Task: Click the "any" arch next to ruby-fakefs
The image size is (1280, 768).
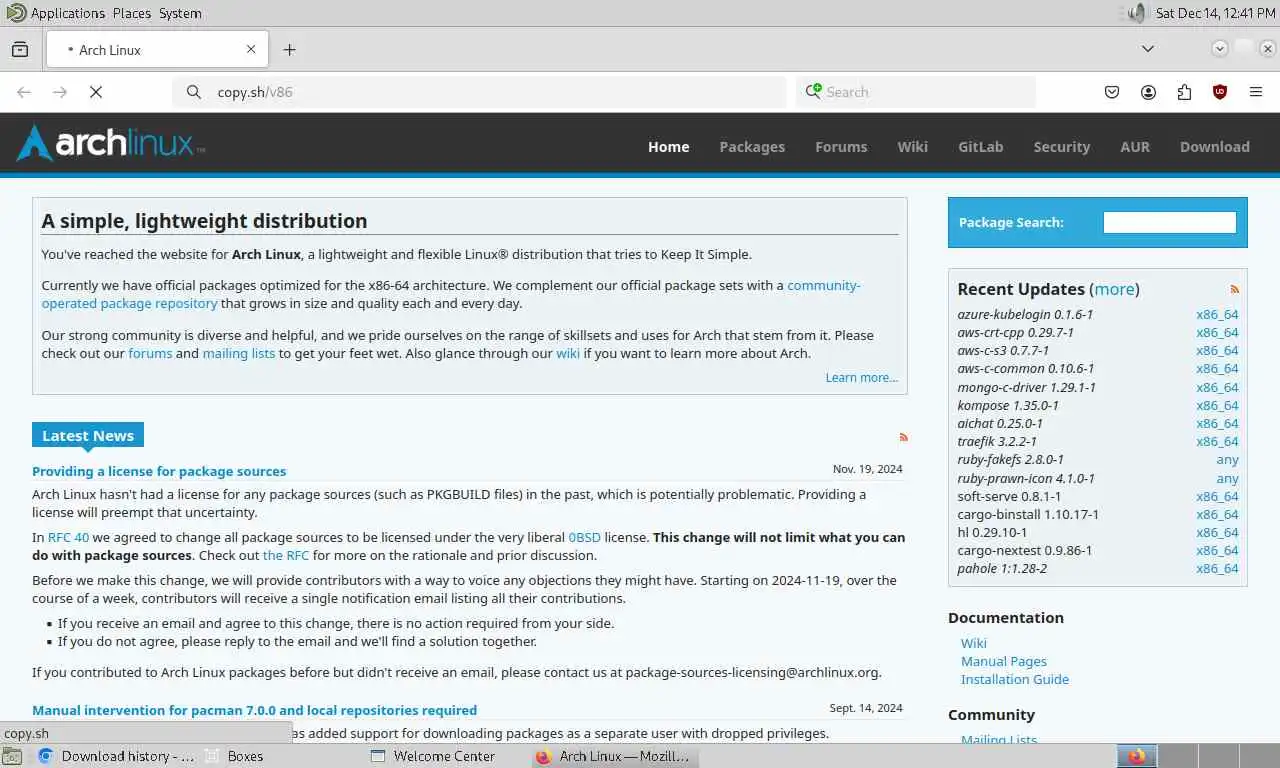Action: [1227, 460]
